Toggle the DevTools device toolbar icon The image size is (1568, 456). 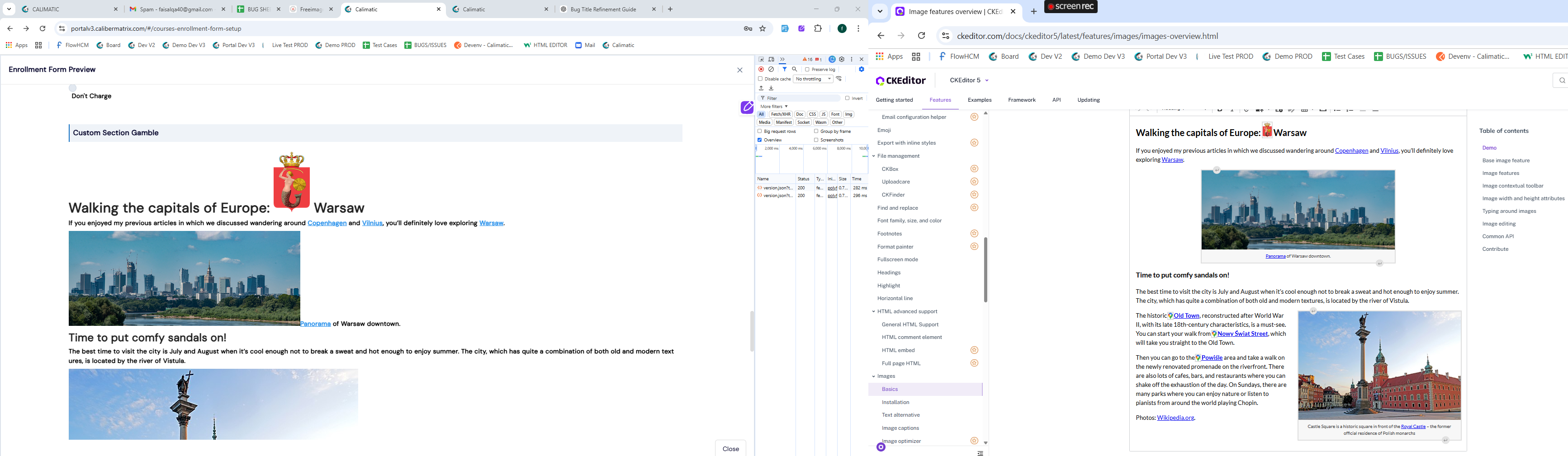coord(771,60)
